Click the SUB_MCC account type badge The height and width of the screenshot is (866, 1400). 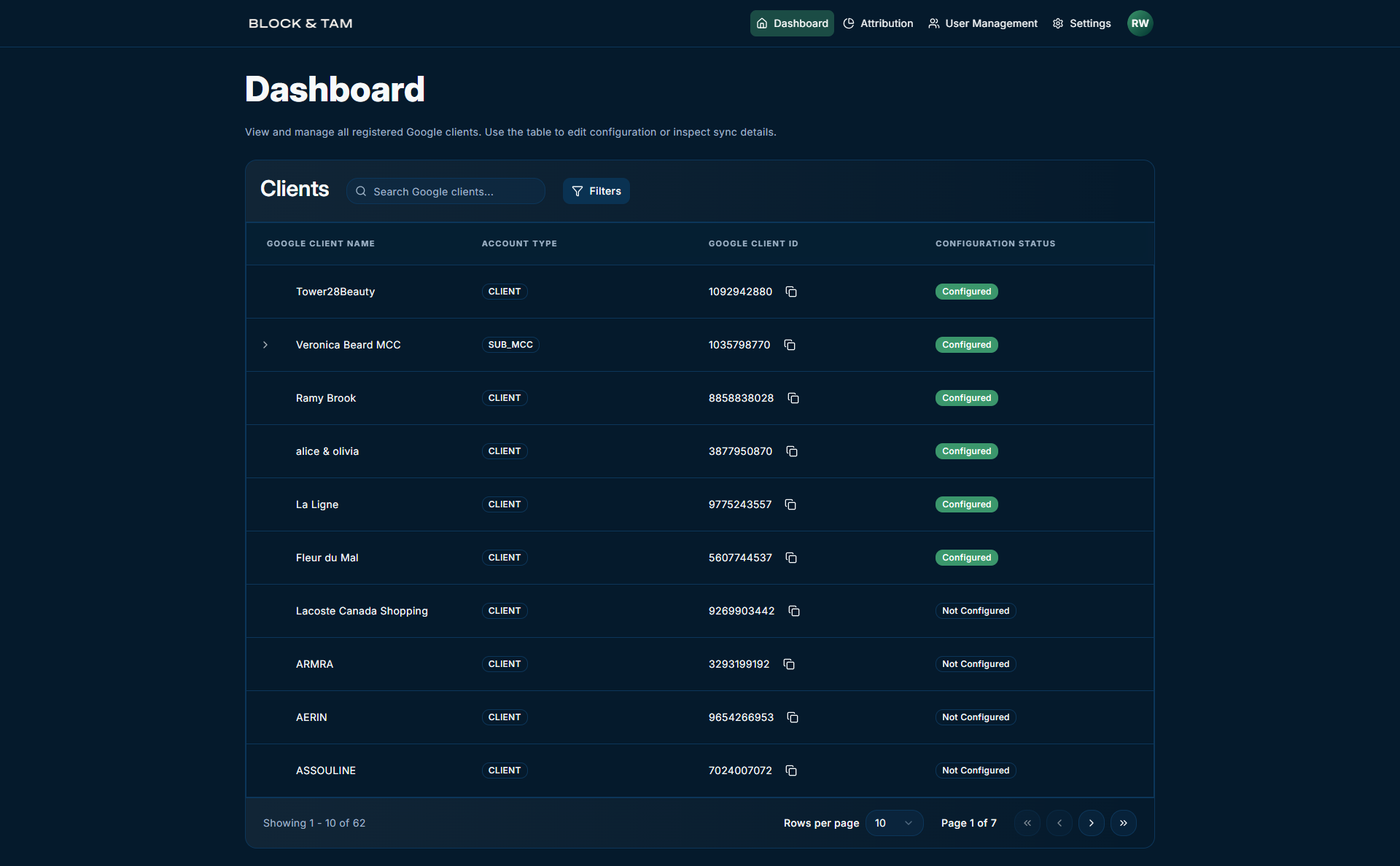click(x=510, y=344)
